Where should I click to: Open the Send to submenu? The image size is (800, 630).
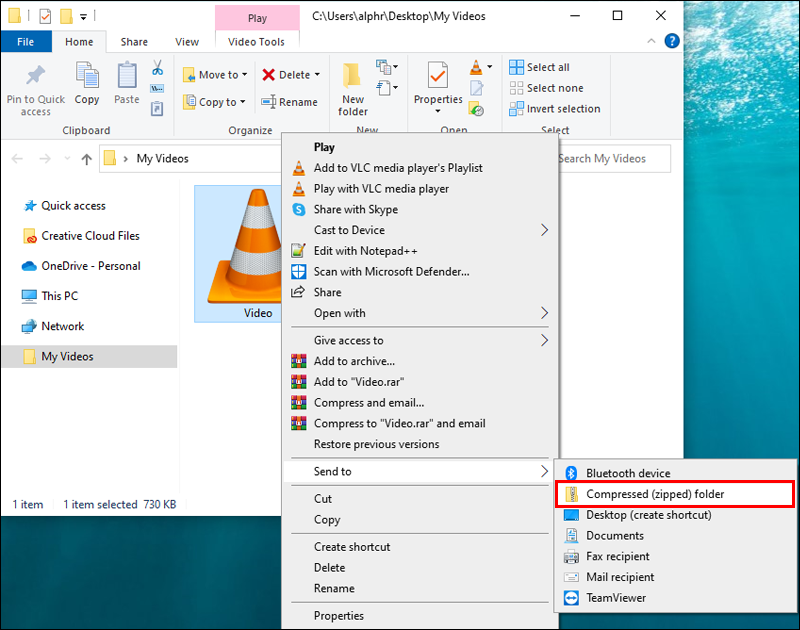(419, 471)
